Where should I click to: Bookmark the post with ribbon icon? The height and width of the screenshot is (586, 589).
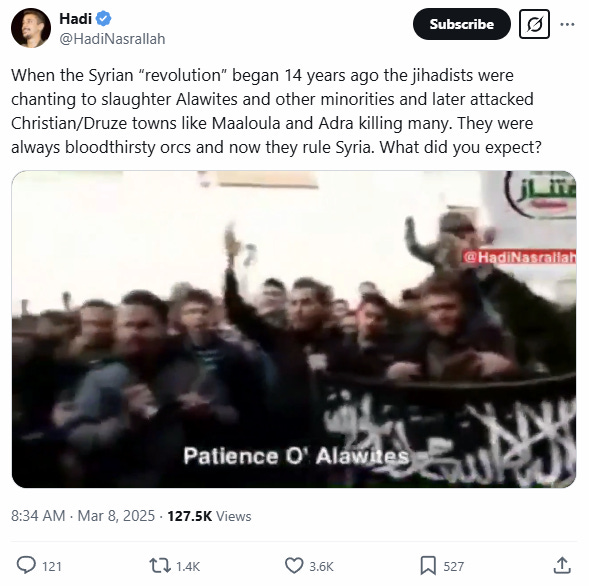(428, 565)
